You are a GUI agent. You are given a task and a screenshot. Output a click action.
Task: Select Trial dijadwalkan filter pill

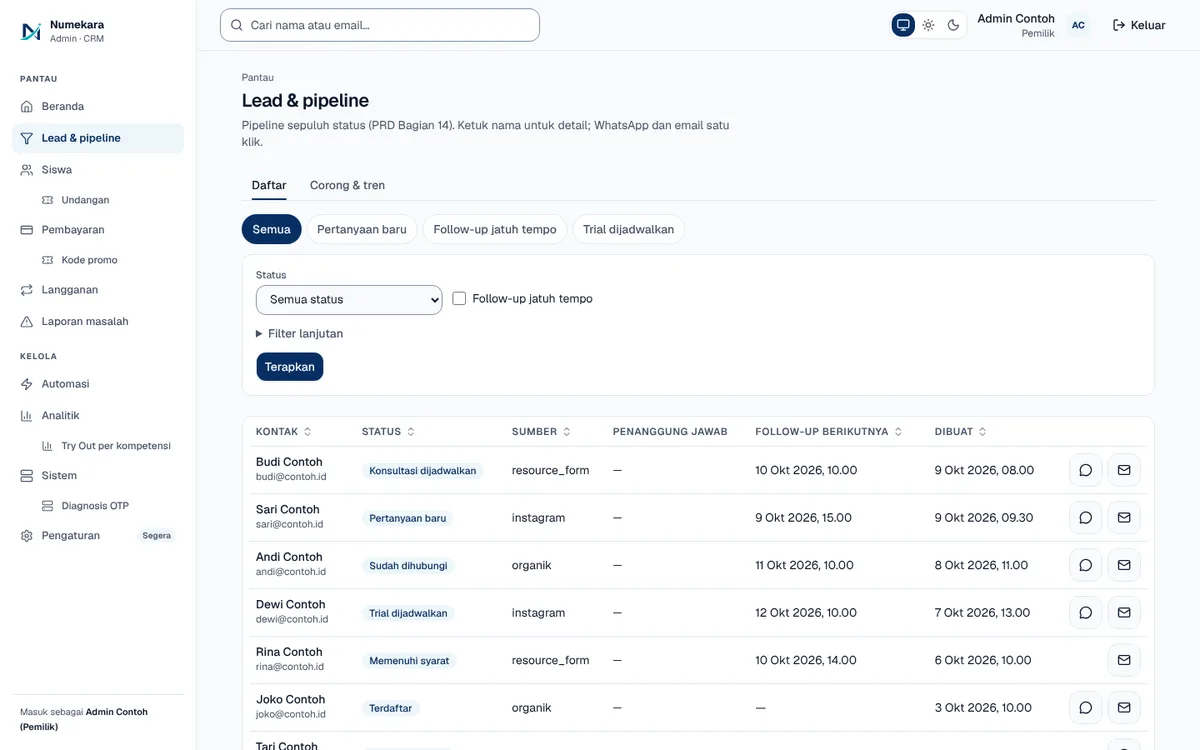tap(628, 229)
